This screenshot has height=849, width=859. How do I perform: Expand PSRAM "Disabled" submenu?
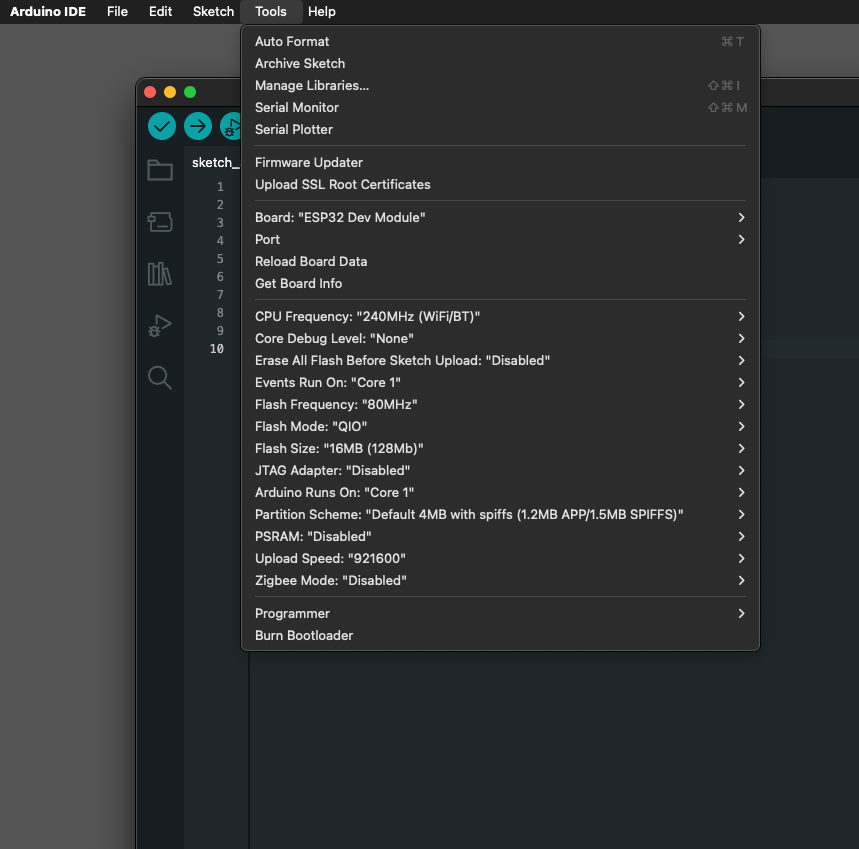click(x=500, y=536)
